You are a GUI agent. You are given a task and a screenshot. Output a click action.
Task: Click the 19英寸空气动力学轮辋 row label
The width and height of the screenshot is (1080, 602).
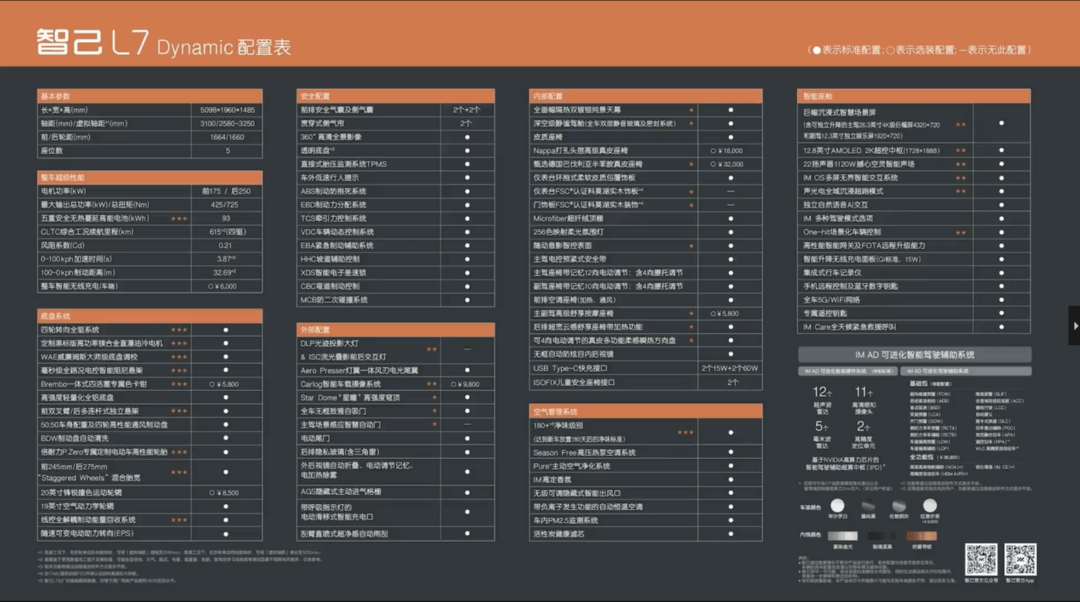77,506
